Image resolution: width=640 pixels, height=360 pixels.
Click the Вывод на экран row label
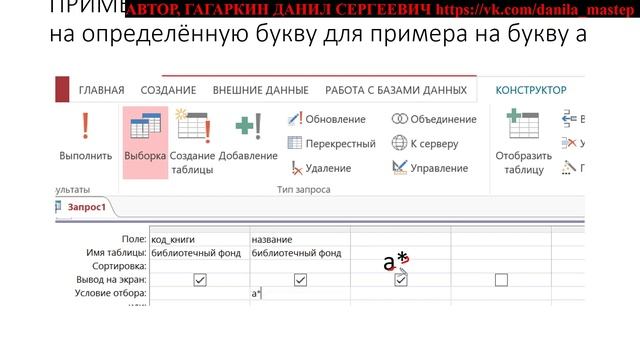pos(111,280)
